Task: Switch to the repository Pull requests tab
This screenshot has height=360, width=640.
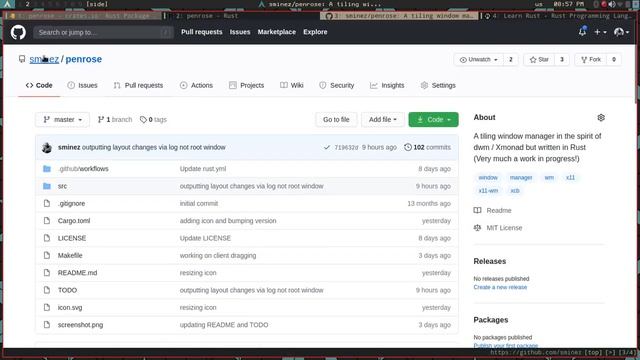Action: (138, 85)
